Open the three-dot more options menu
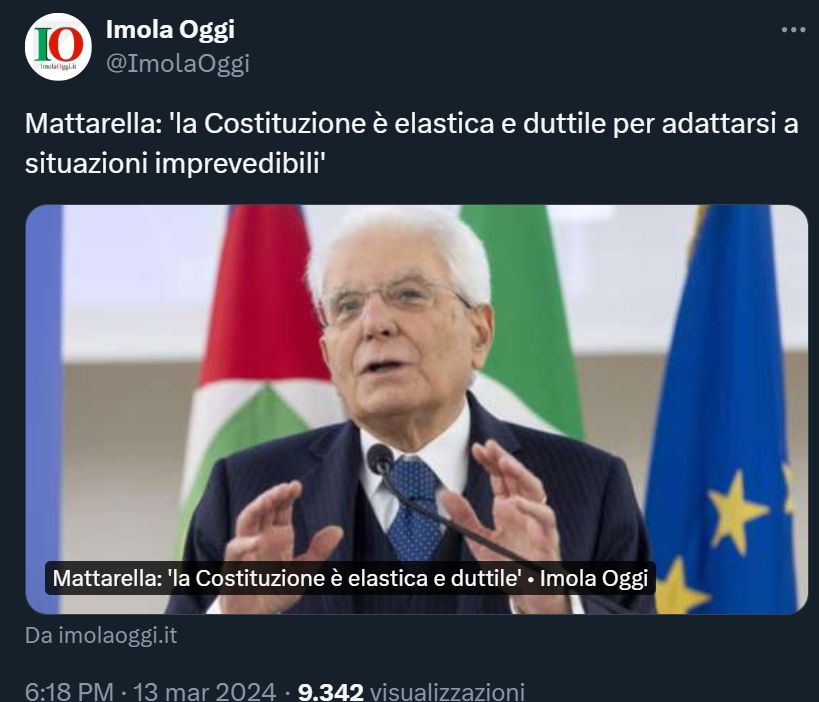 tap(793, 30)
